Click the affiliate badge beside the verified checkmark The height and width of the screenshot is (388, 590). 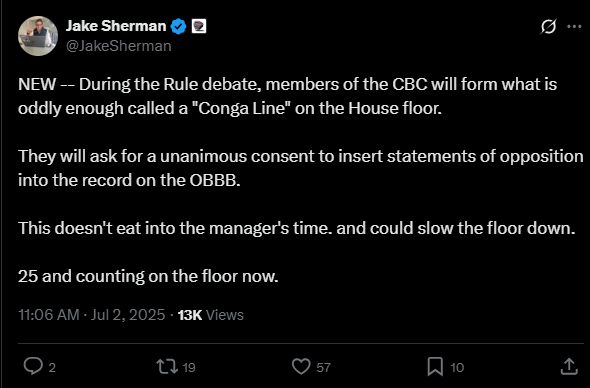coord(199,26)
